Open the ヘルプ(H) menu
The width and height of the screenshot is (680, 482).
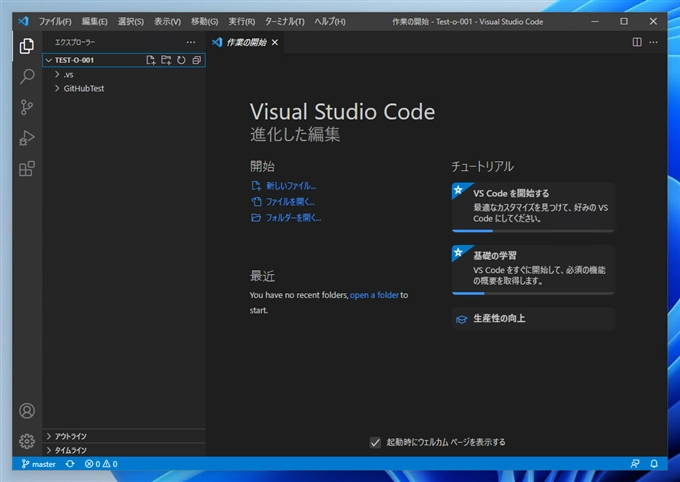coord(330,21)
